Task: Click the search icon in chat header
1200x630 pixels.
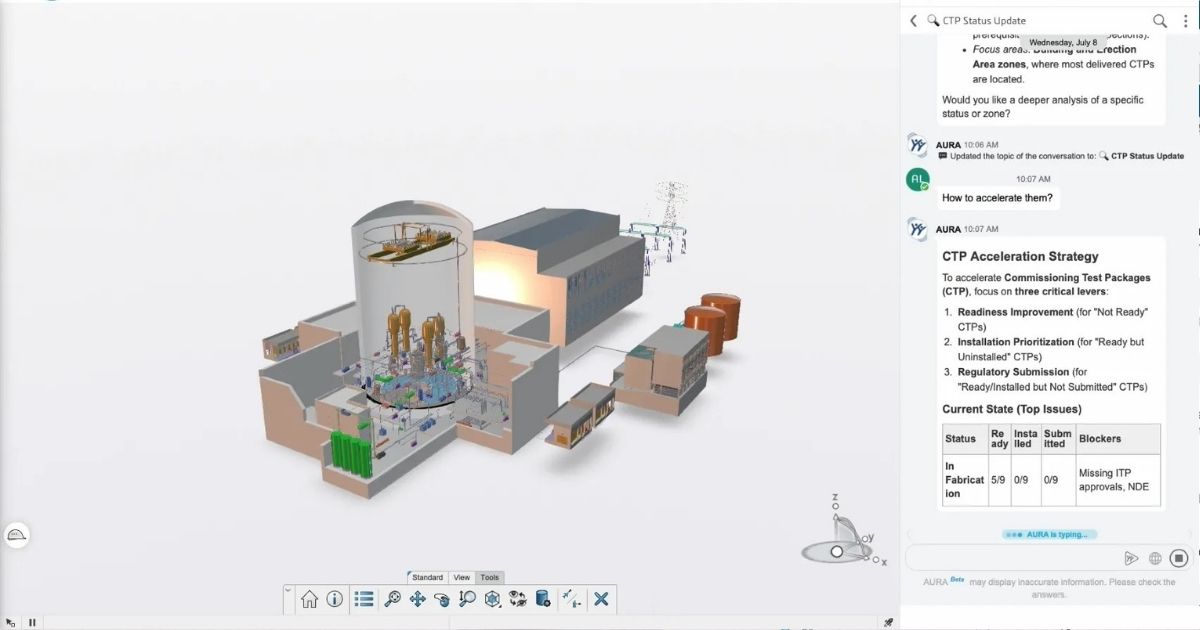Action: point(1160,20)
